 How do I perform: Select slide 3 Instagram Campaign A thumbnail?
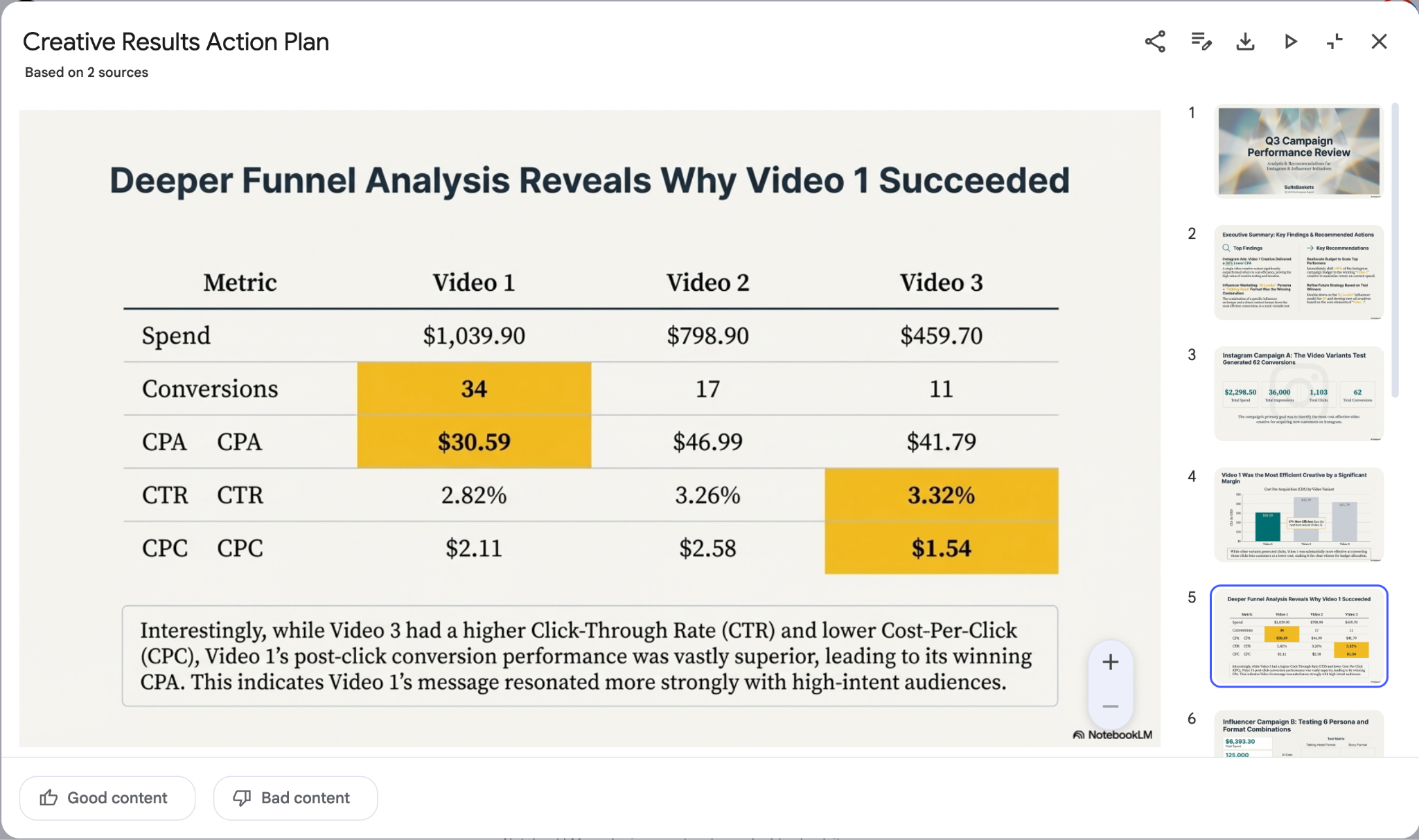pos(1298,393)
